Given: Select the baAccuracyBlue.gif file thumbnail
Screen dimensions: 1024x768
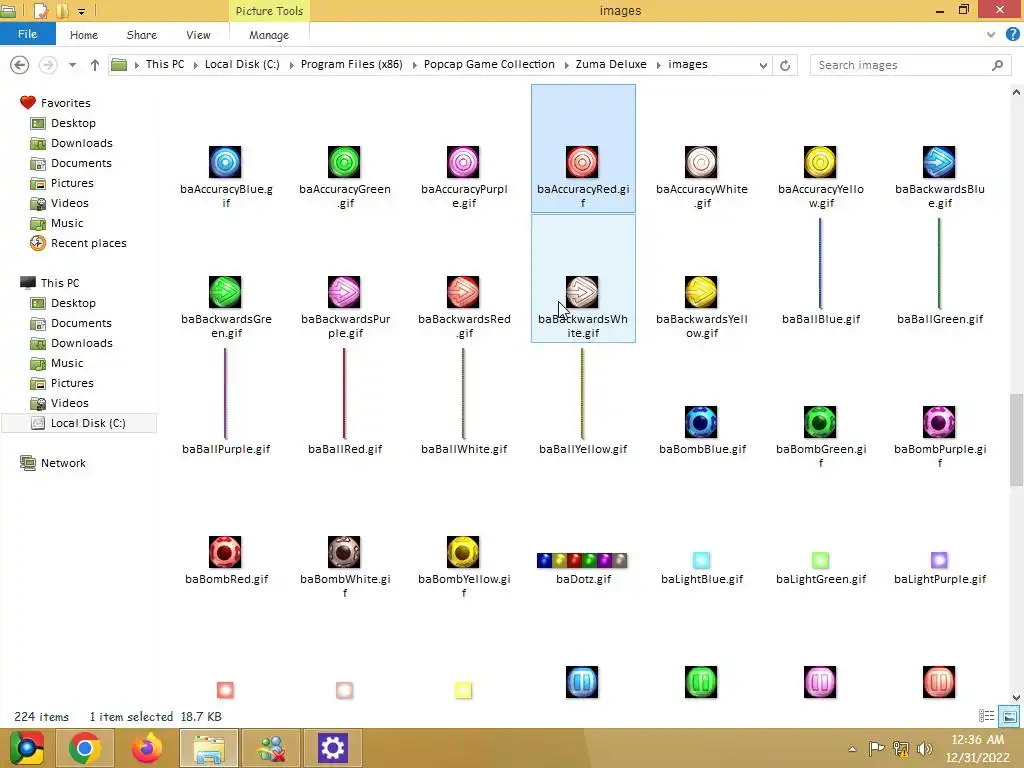Looking at the screenshot, I should (225, 162).
